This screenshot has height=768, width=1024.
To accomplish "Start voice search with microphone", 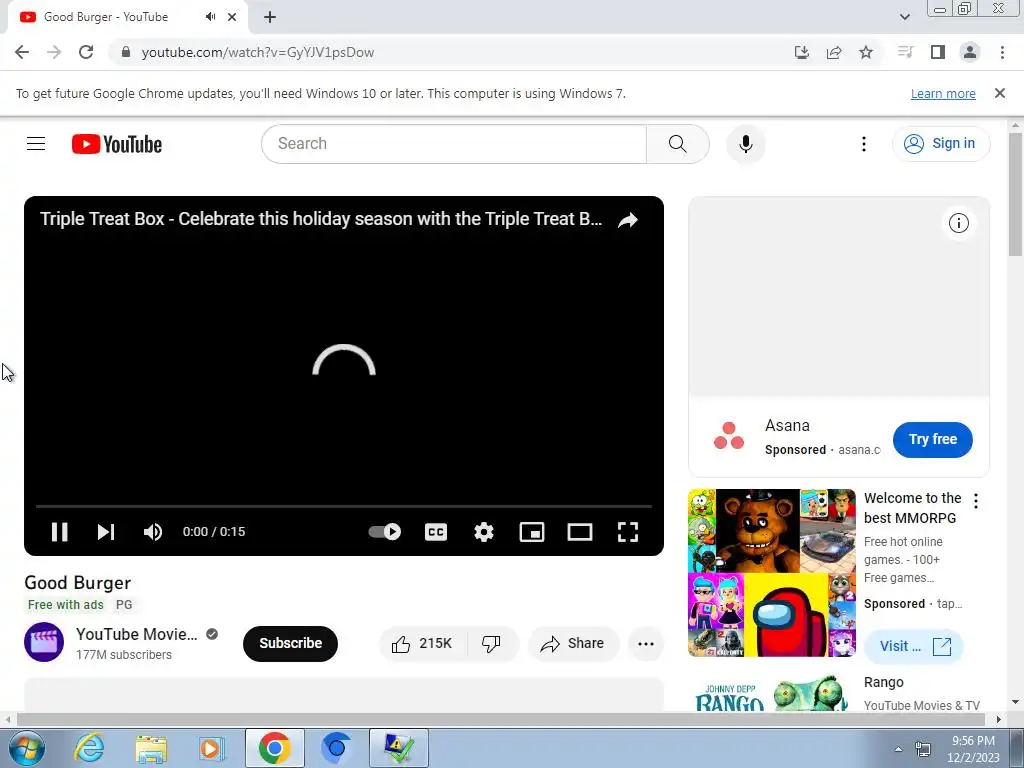I will pyautogui.click(x=745, y=144).
